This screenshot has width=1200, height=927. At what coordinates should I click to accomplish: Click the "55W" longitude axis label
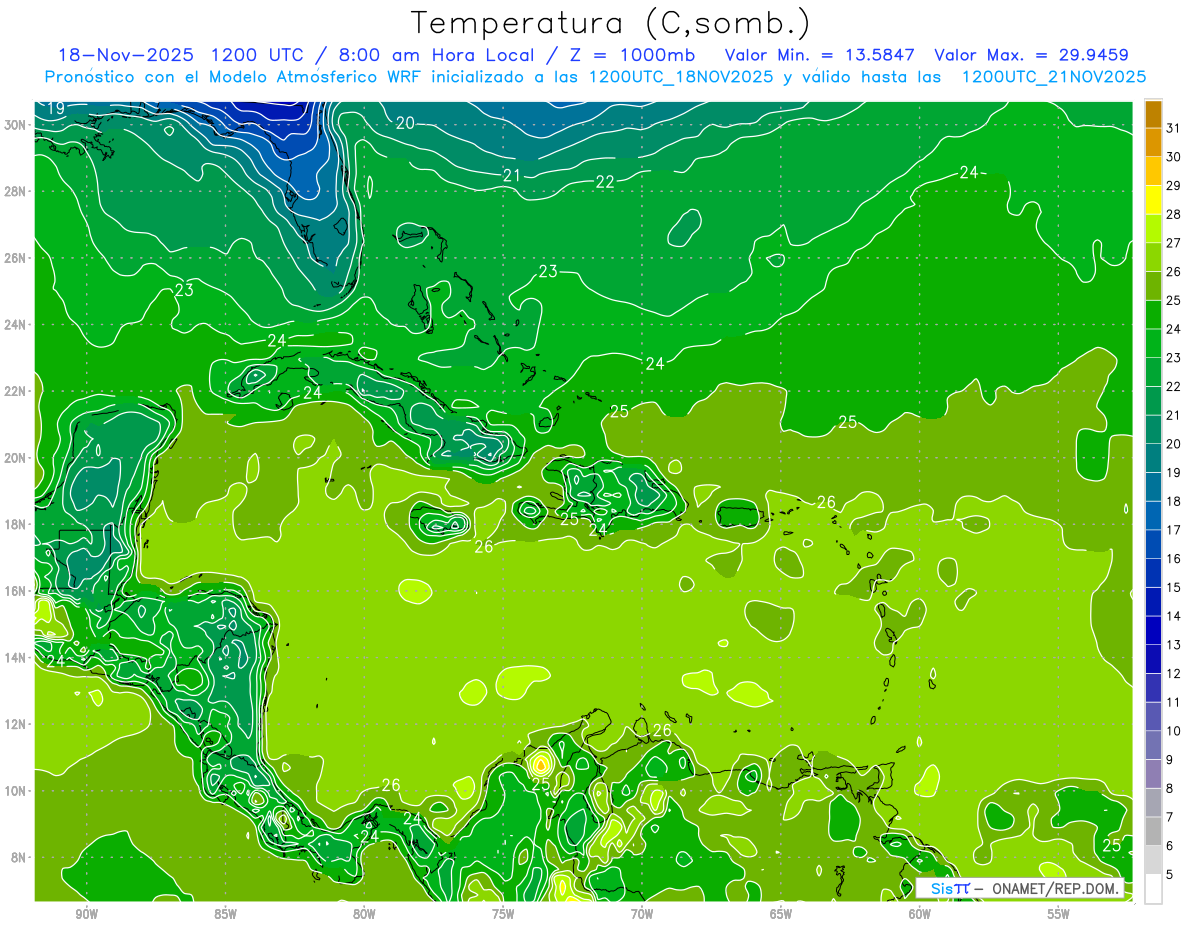(1059, 914)
